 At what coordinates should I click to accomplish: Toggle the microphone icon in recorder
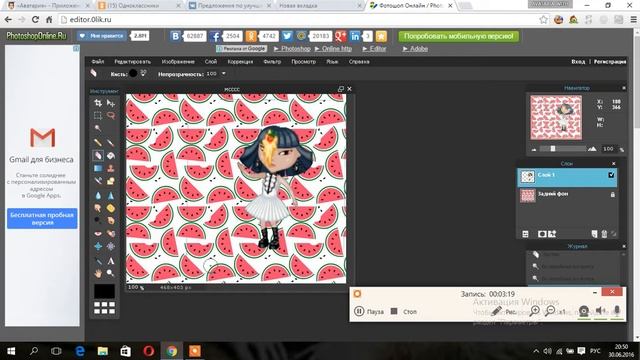(617, 311)
